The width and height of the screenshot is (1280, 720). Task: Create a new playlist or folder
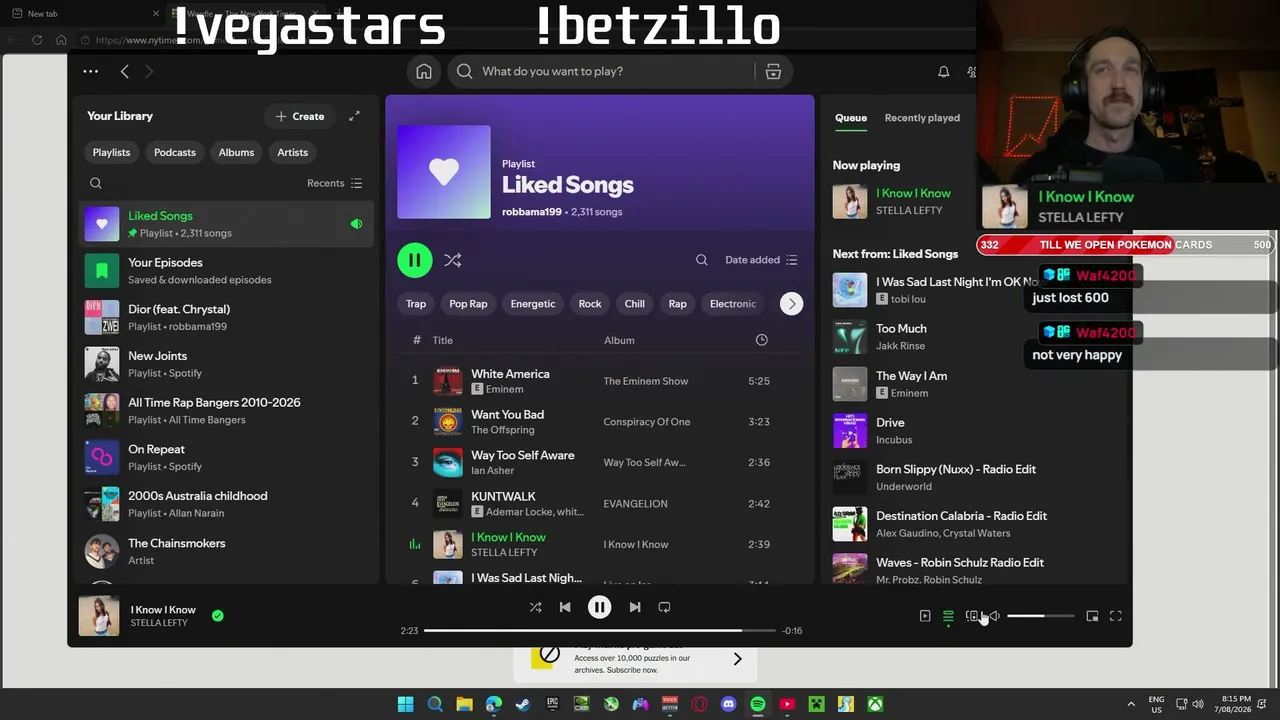300,116
